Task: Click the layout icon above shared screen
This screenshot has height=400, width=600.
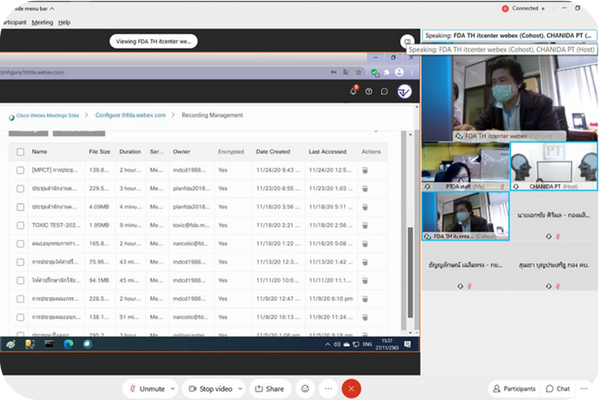Action: pos(407,41)
